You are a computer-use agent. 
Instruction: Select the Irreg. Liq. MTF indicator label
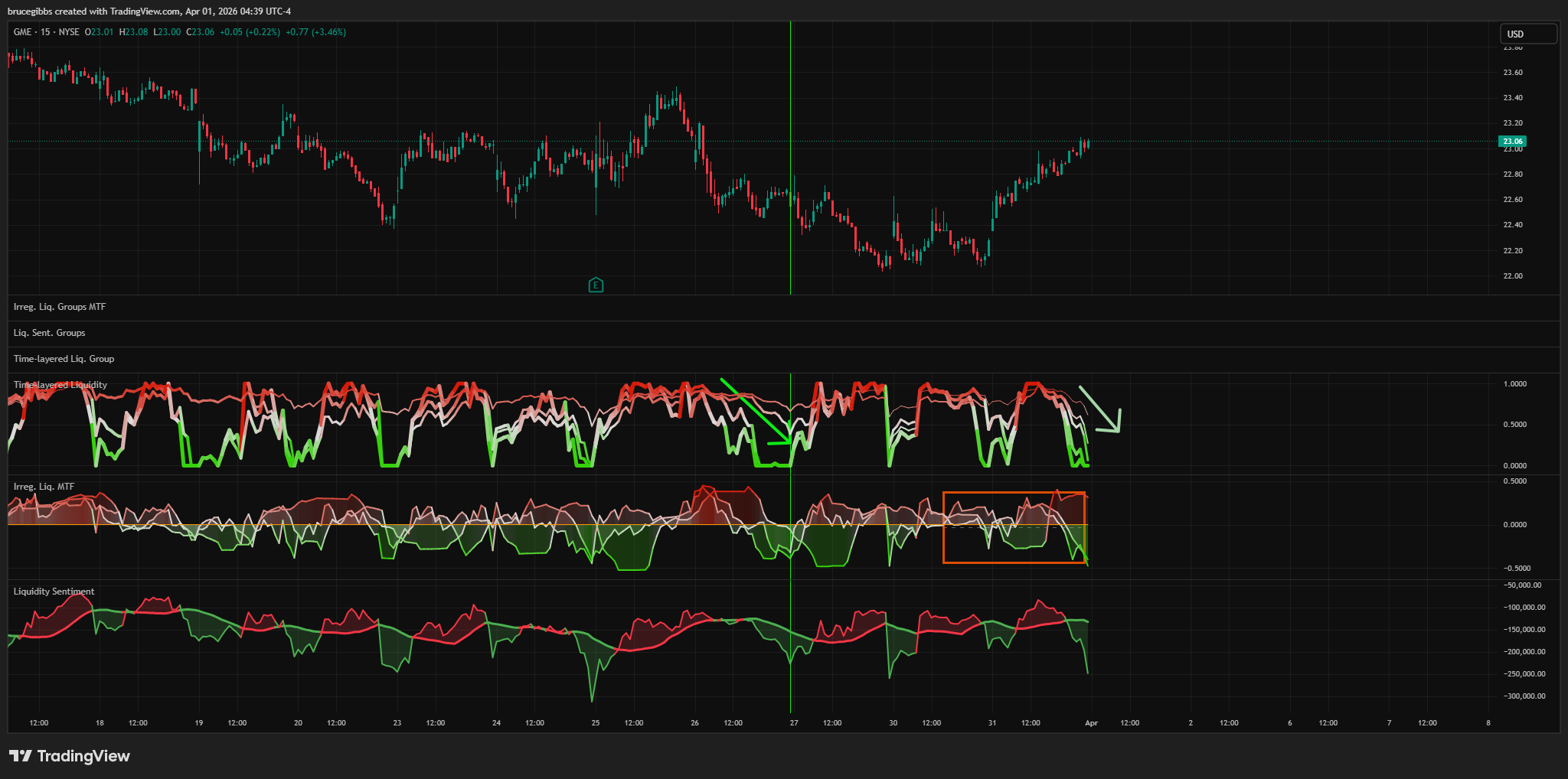click(44, 487)
